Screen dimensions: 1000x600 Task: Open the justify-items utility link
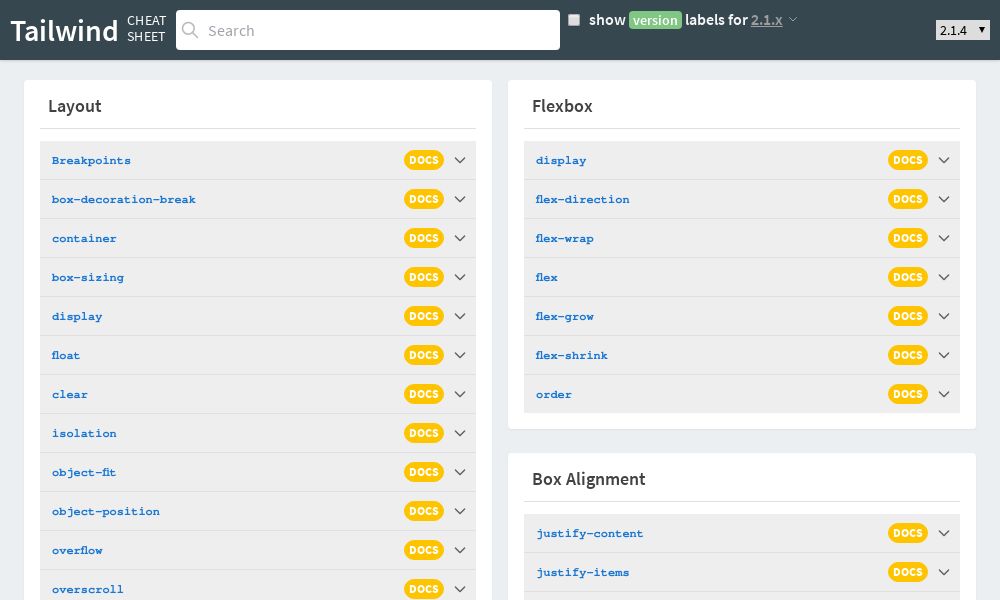point(583,572)
